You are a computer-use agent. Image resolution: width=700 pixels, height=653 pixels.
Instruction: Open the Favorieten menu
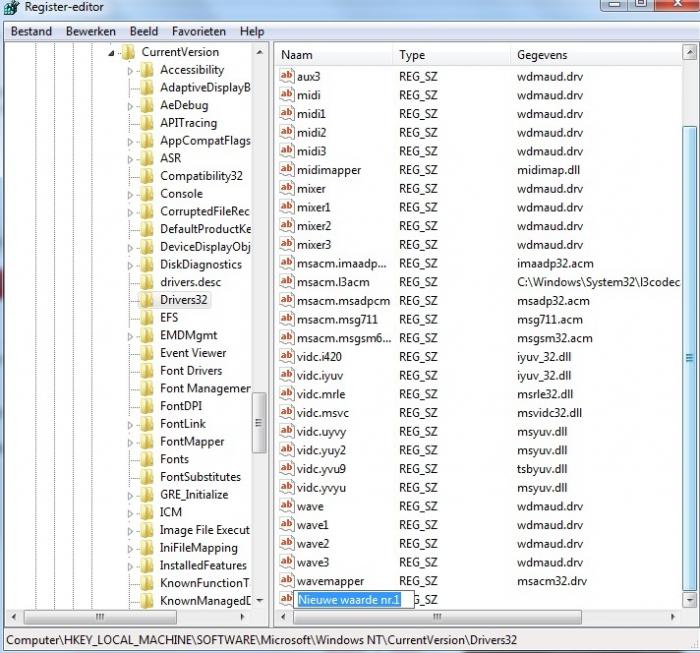(199, 31)
